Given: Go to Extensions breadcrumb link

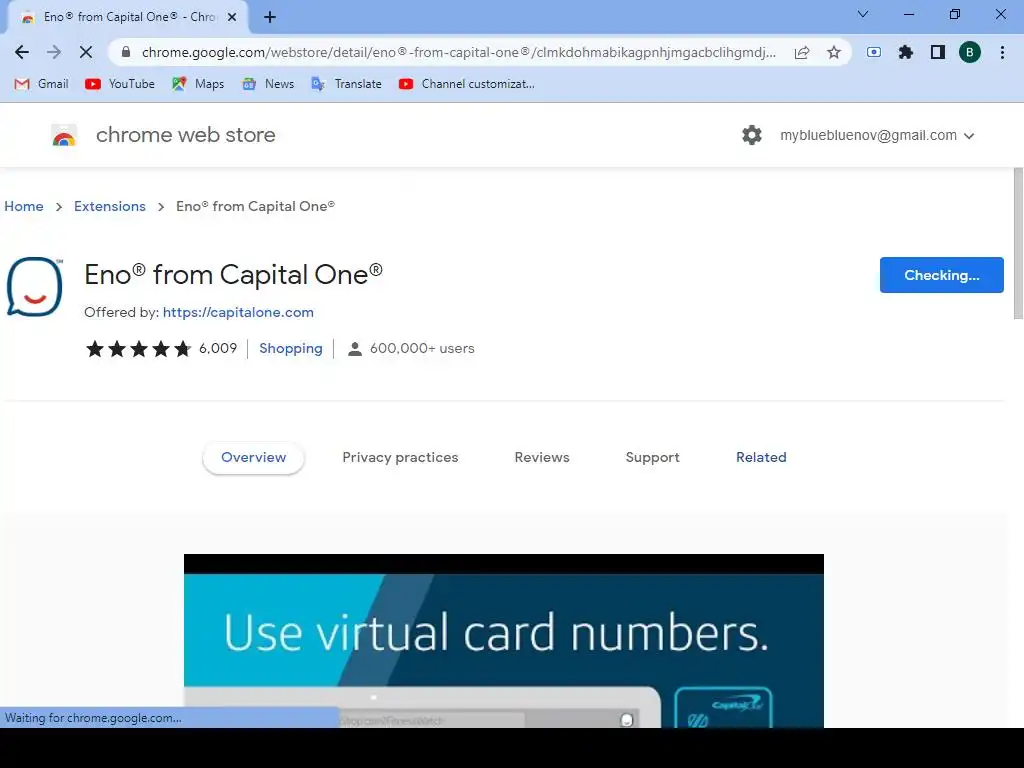Looking at the screenshot, I should point(110,206).
